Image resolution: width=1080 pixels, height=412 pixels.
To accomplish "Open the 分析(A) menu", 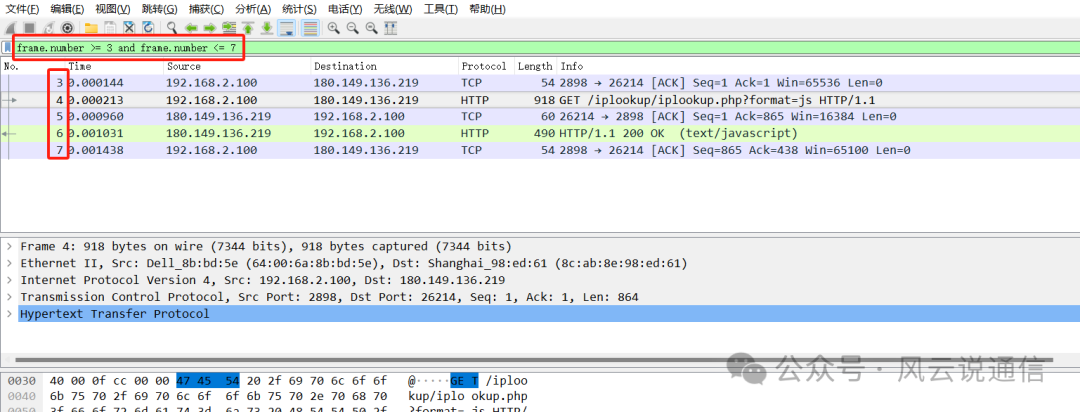I will (253, 9).
